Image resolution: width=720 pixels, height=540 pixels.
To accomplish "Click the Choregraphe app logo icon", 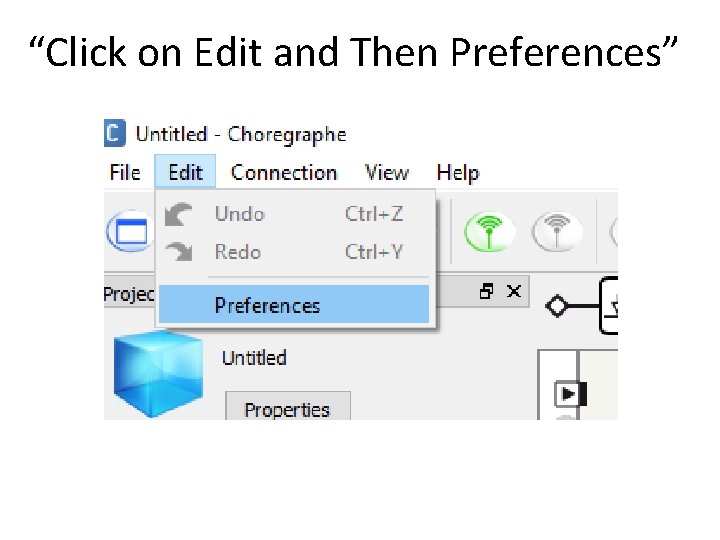I will pos(114,133).
